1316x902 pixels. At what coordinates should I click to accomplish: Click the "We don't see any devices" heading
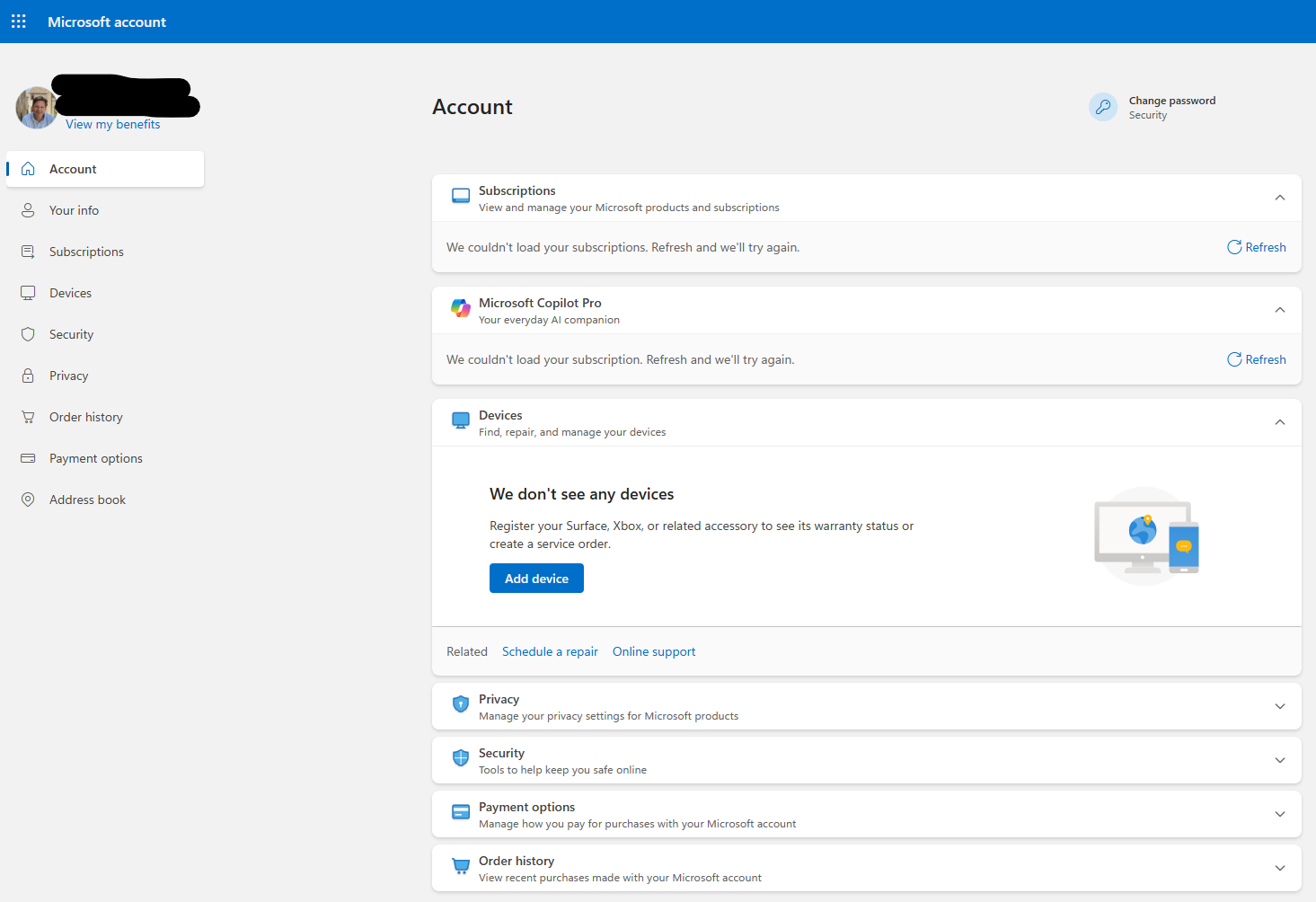[x=581, y=494]
